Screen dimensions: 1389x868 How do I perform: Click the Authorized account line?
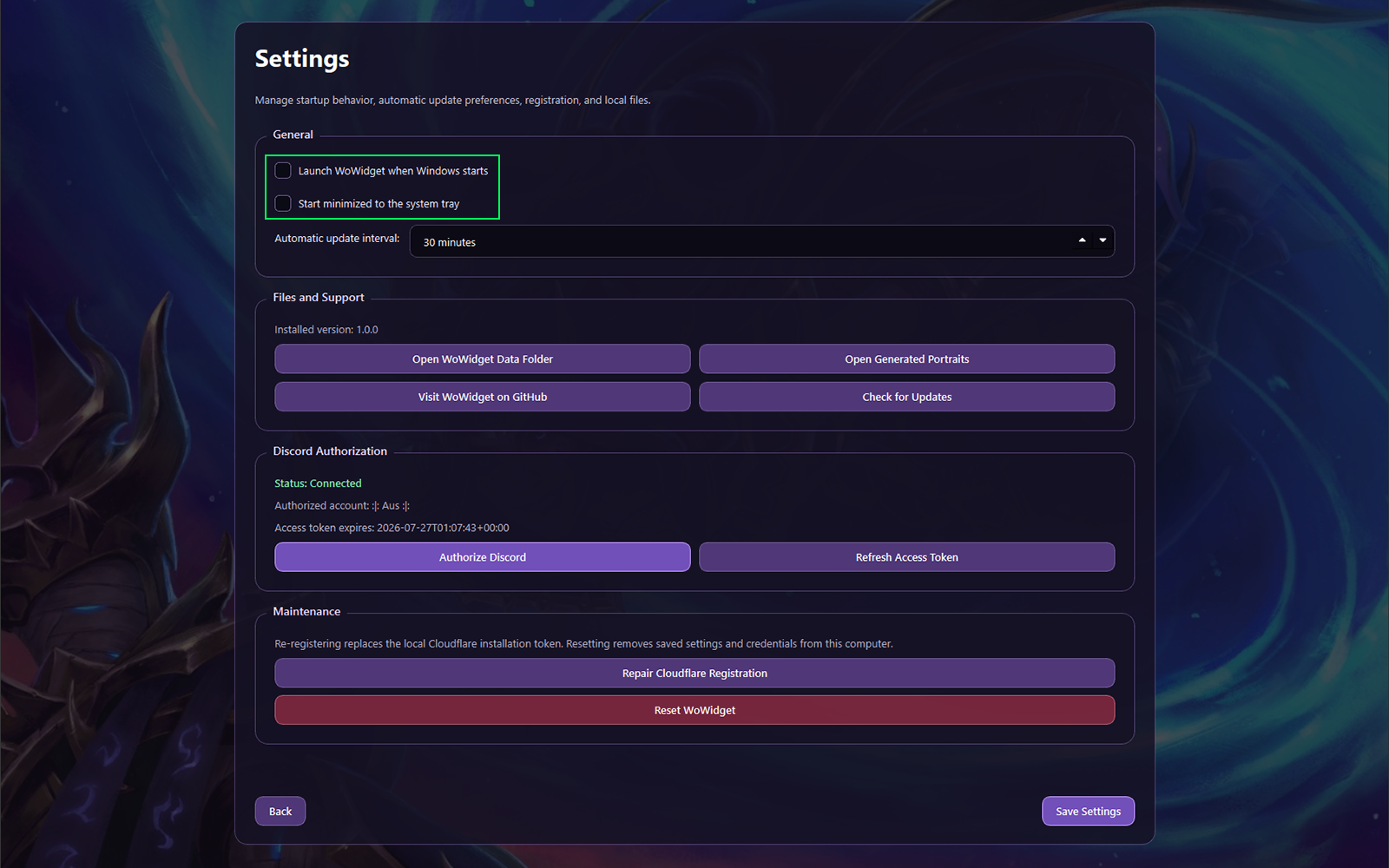[342, 505]
